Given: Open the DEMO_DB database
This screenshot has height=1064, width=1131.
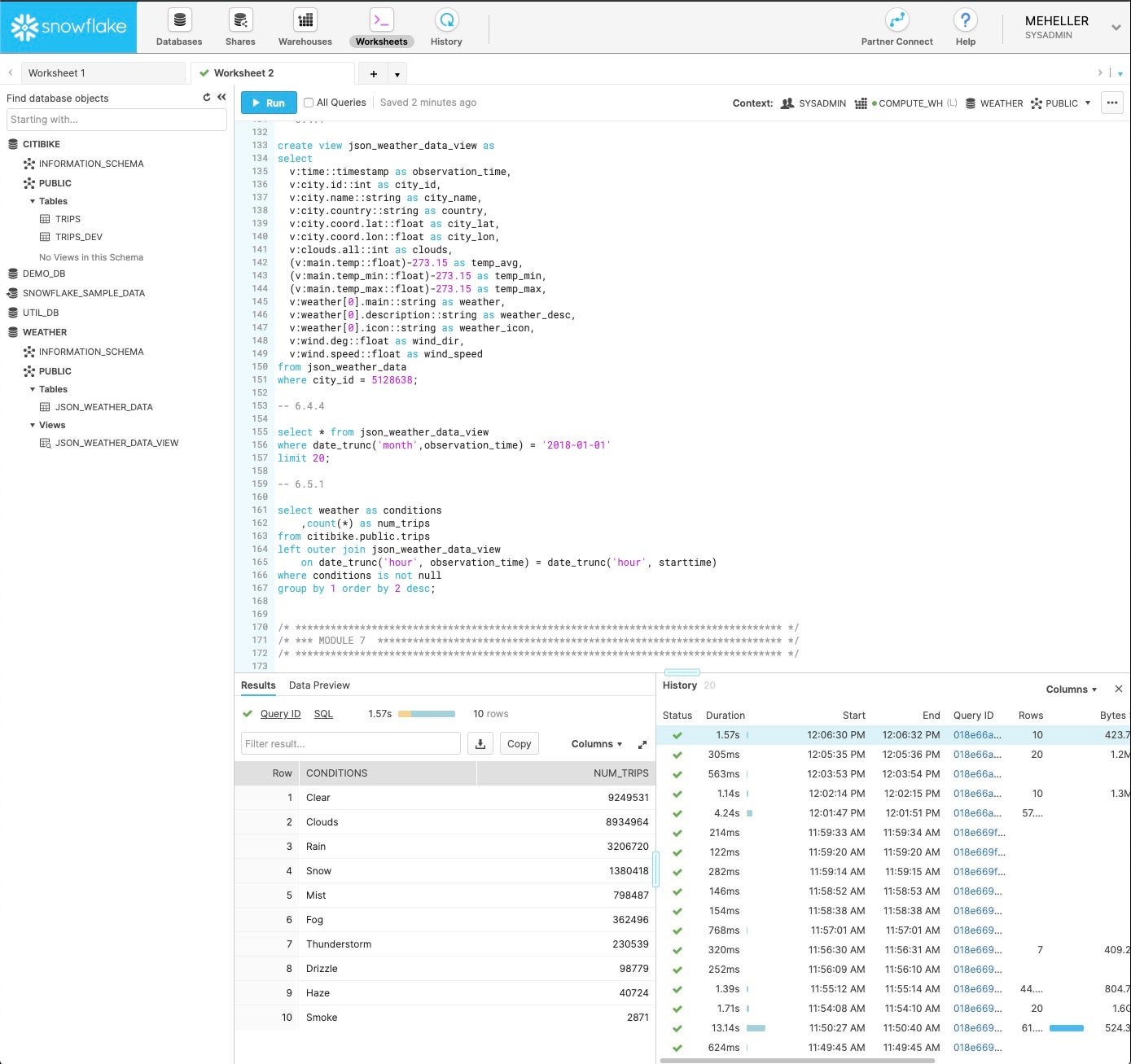Looking at the screenshot, I should [44, 274].
